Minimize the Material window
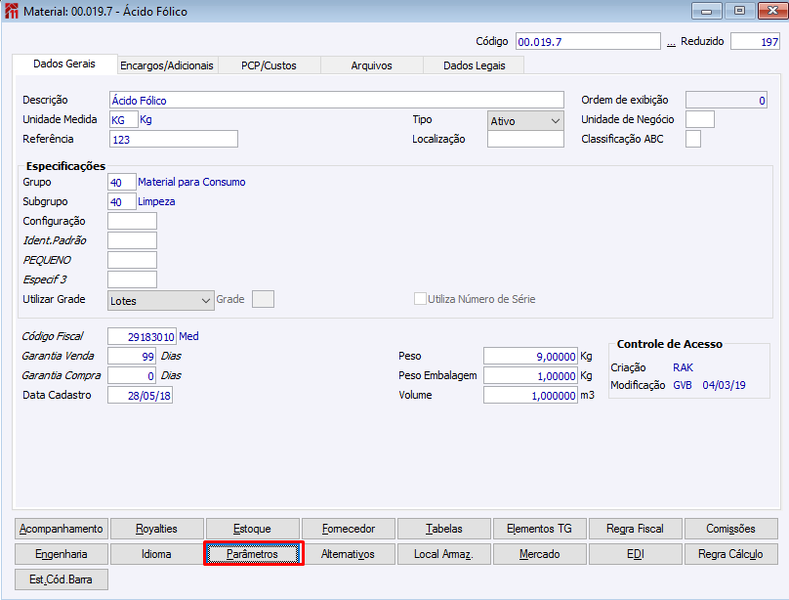This screenshot has width=789, height=600. point(706,11)
